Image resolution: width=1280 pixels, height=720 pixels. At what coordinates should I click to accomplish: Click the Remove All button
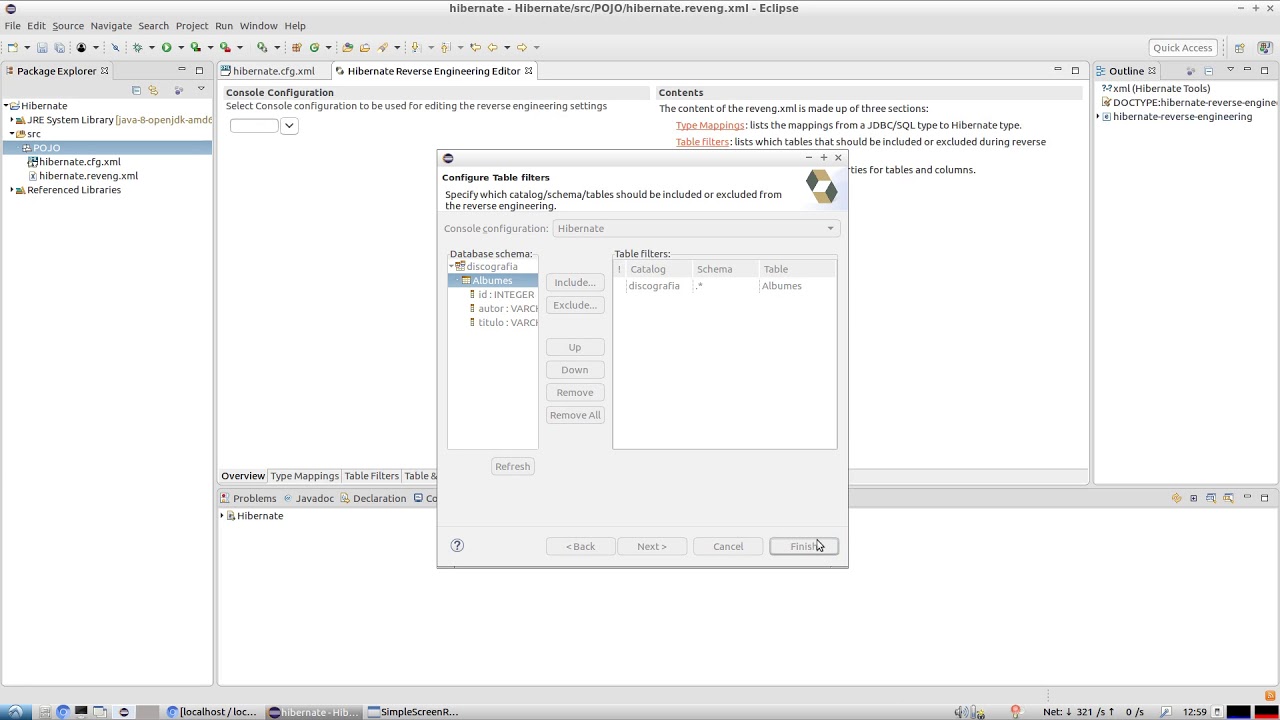[575, 415]
